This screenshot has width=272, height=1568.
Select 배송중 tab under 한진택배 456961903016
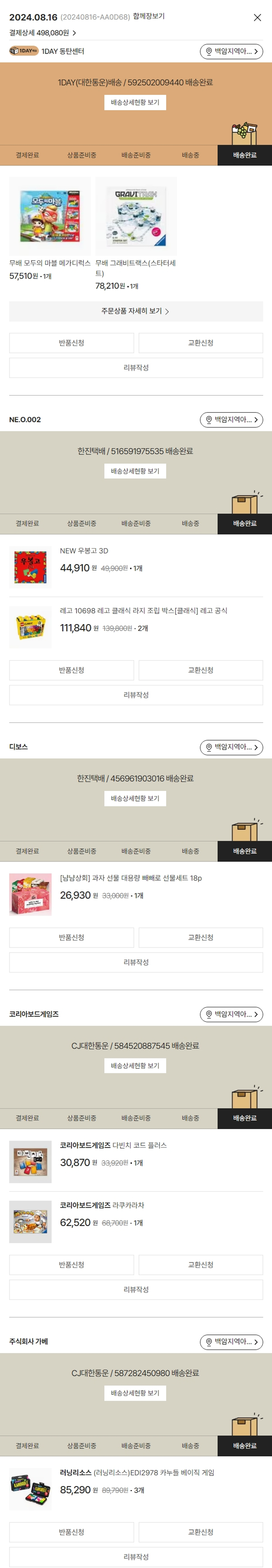(190, 851)
